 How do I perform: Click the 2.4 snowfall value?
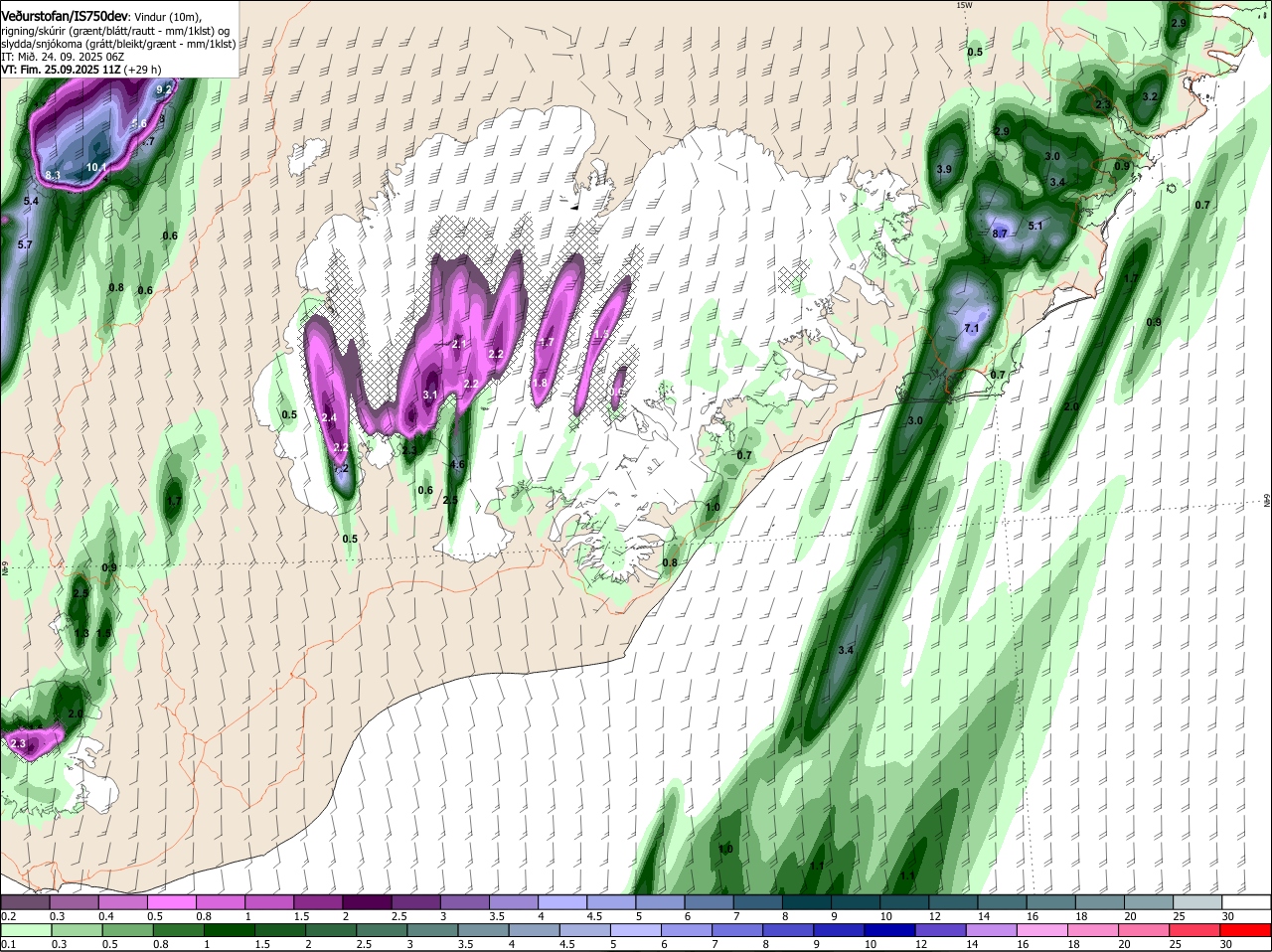(x=329, y=418)
